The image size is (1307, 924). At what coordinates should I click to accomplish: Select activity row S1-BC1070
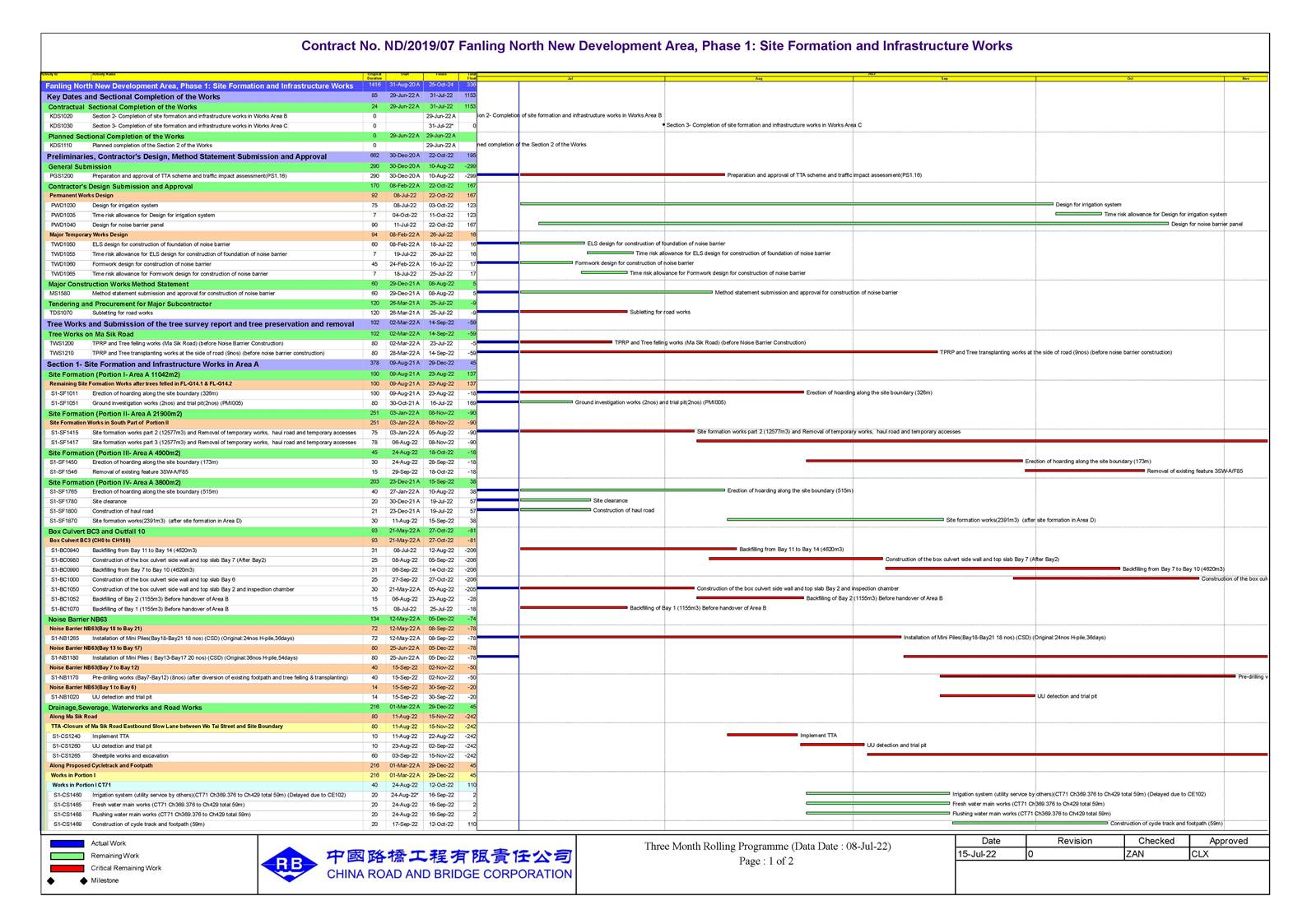coord(259,610)
